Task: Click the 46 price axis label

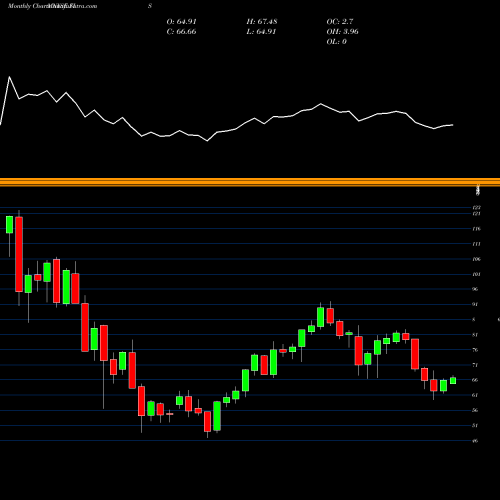Action: click(x=475, y=441)
